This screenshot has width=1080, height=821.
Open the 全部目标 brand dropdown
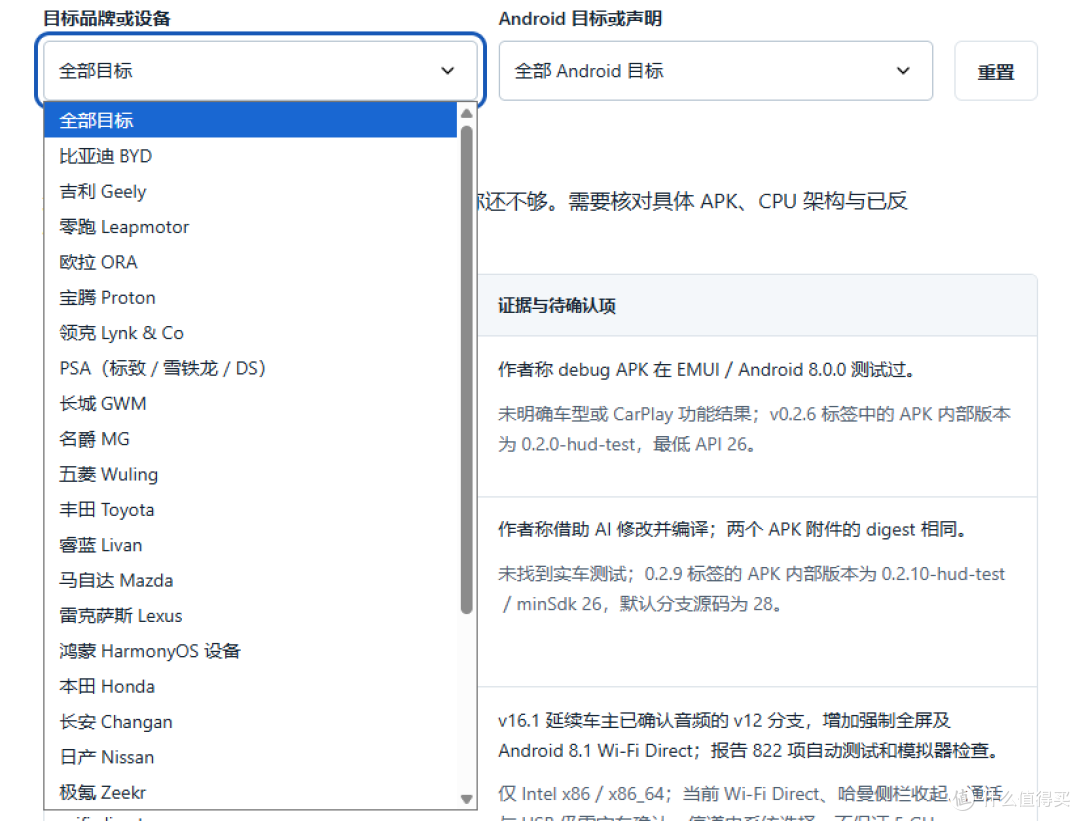point(260,71)
